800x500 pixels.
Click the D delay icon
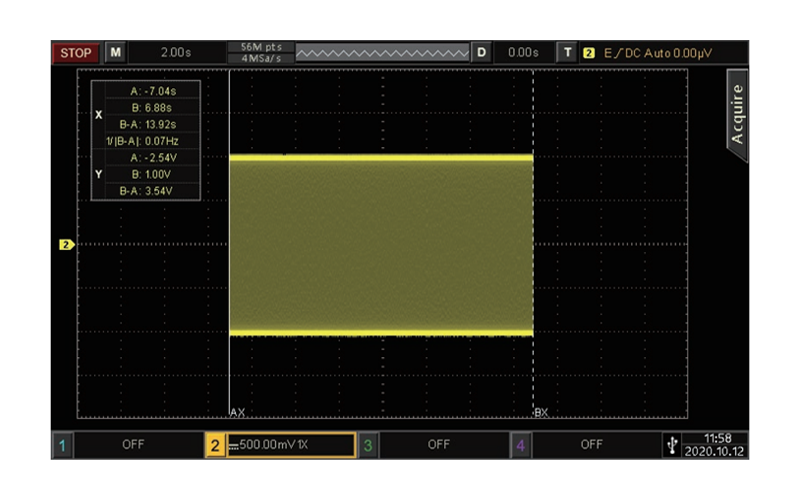click(481, 53)
